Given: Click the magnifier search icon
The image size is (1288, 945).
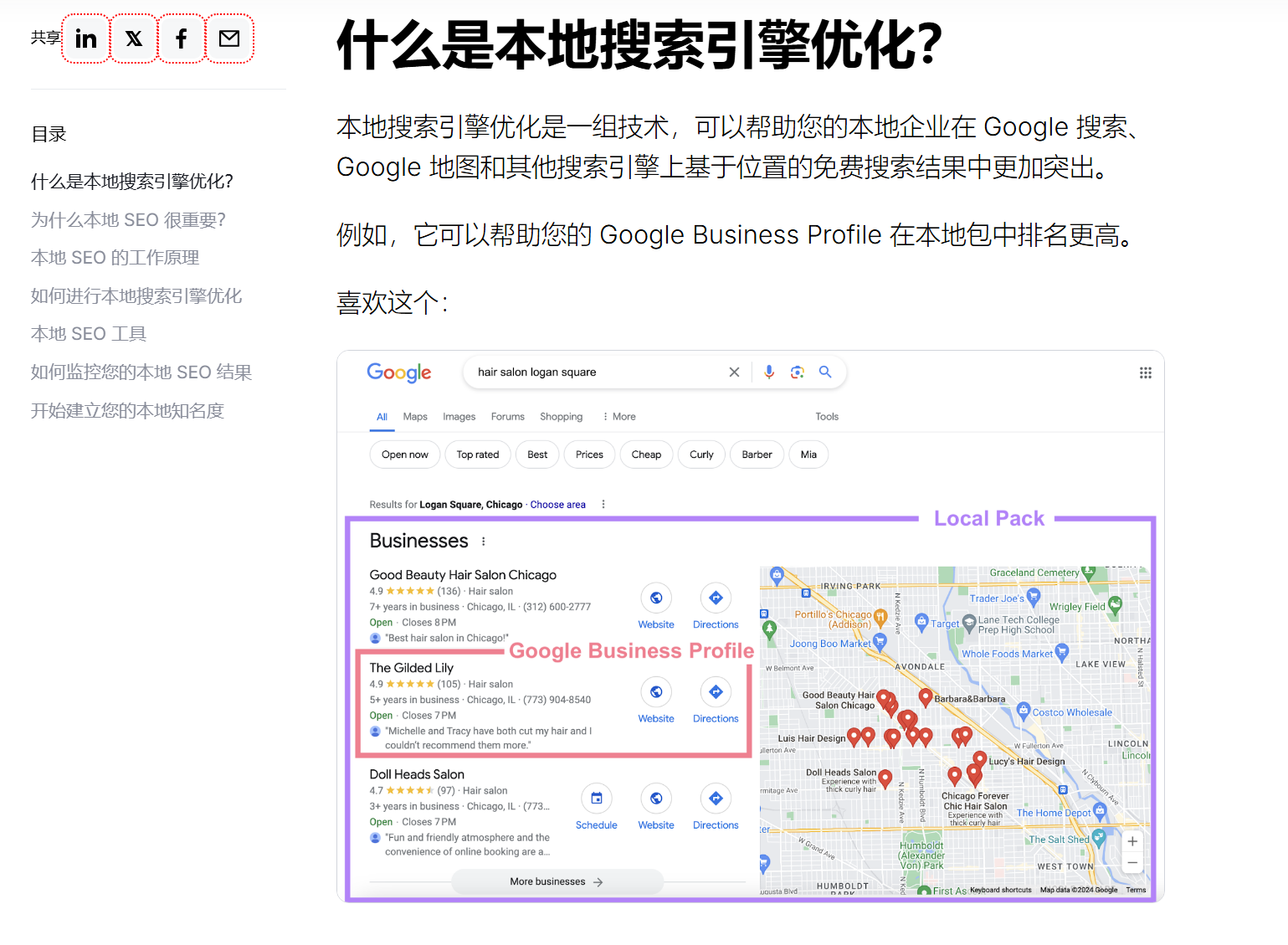Looking at the screenshot, I should [825, 372].
